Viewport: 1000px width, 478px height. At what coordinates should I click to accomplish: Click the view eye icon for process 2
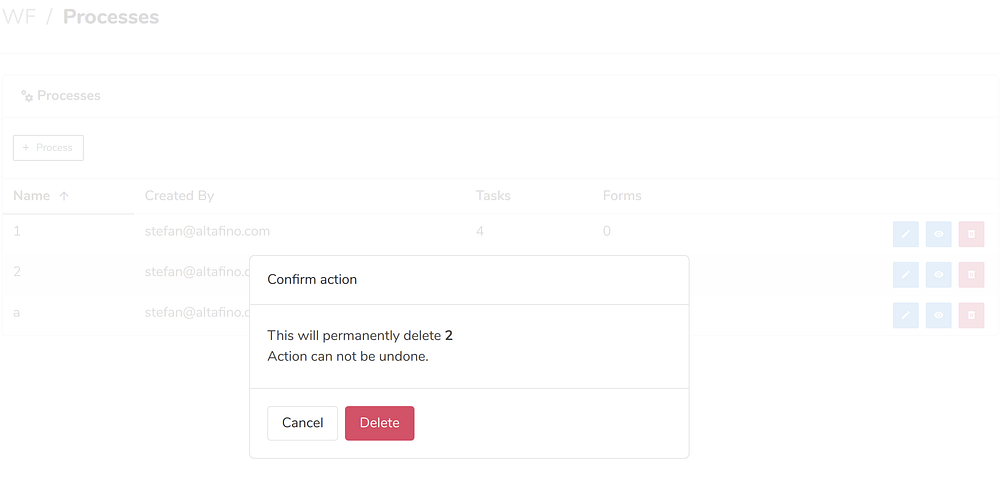(938, 274)
